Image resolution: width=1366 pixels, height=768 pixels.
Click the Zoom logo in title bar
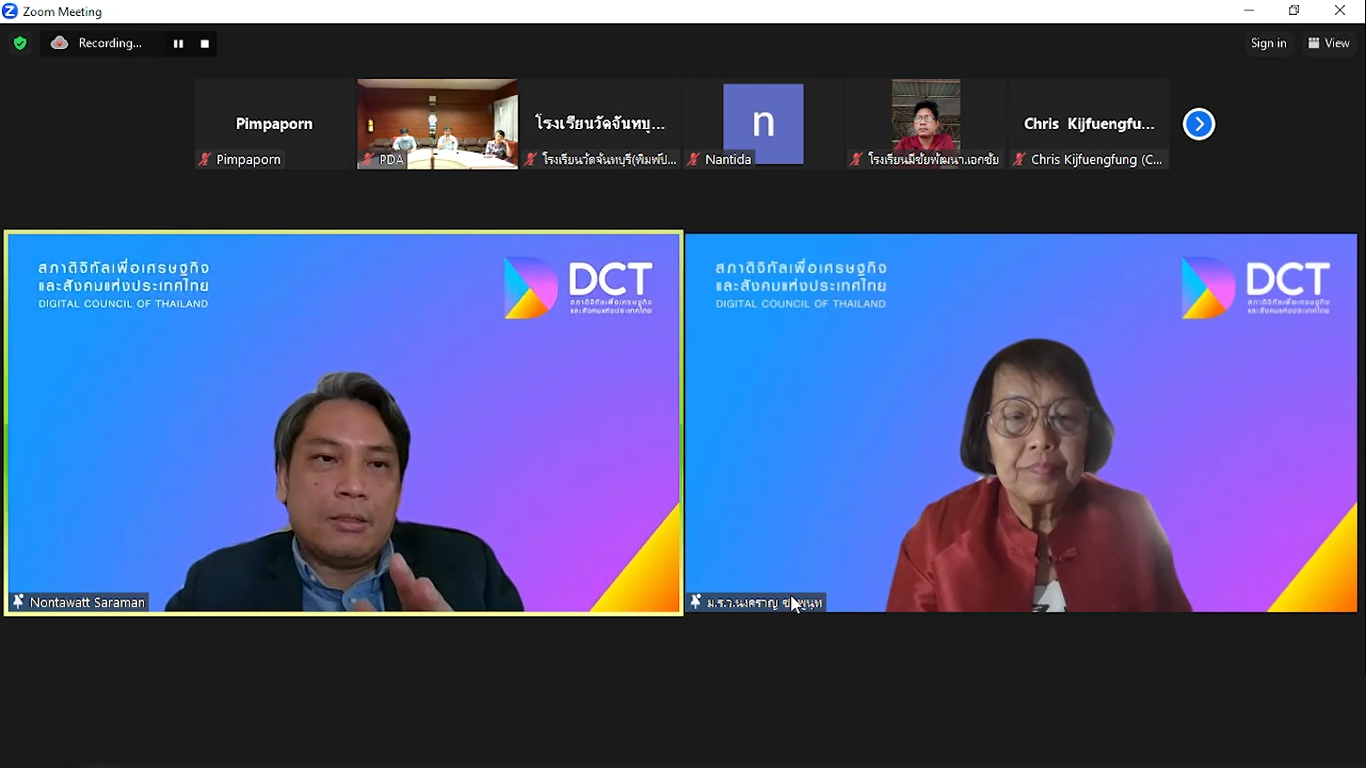click(x=10, y=11)
